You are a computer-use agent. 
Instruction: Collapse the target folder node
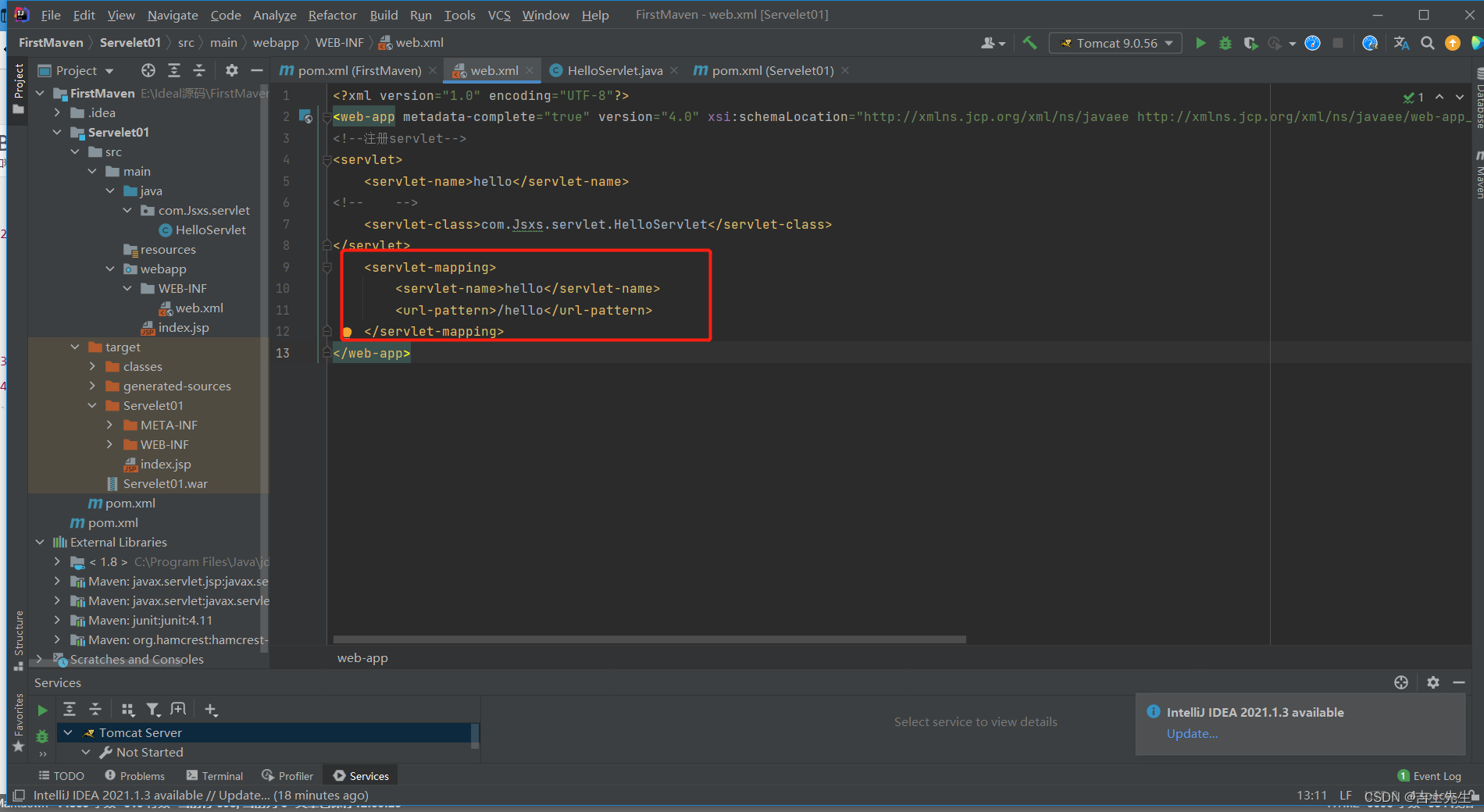(75, 347)
